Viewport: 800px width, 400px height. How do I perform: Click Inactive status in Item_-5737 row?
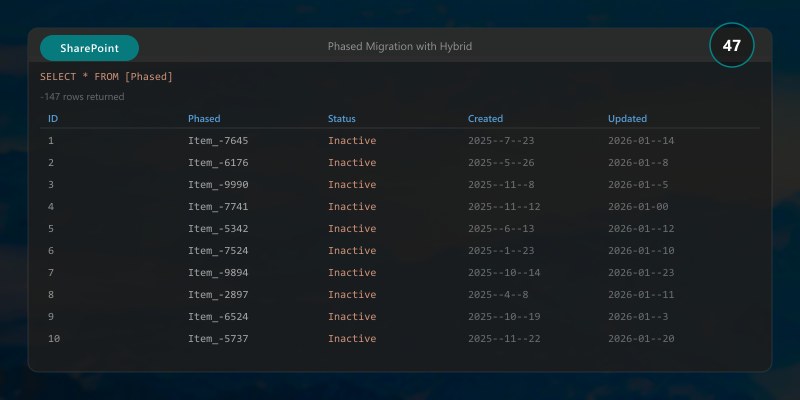point(352,338)
